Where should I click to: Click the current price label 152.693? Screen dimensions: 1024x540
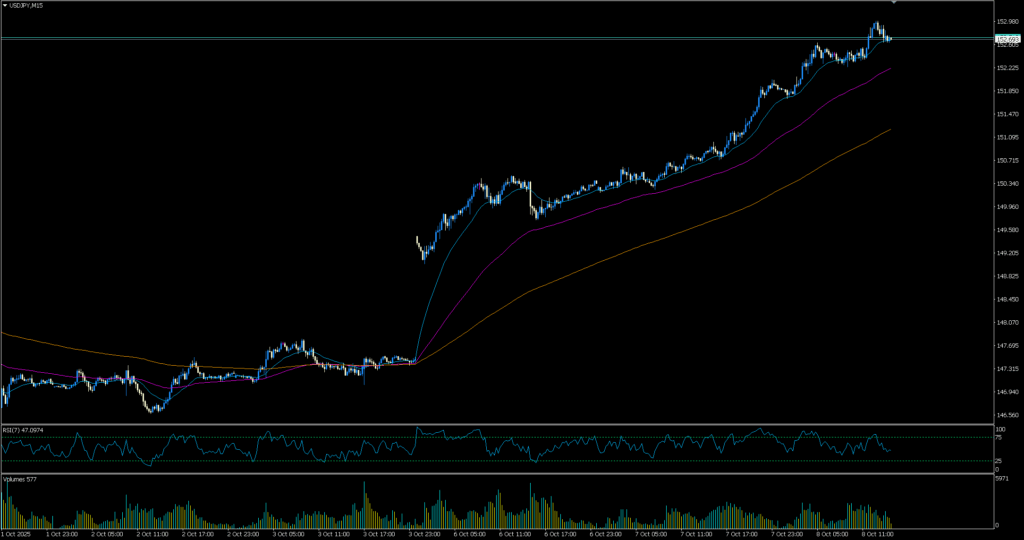click(x=1007, y=40)
